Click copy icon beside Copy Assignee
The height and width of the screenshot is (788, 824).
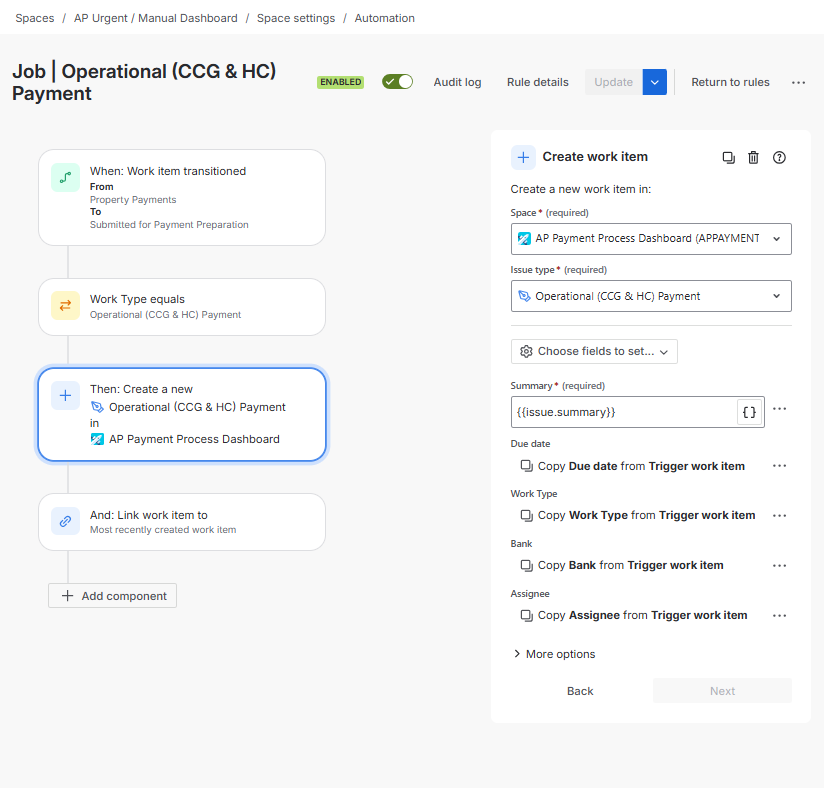pyautogui.click(x=527, y=615)
